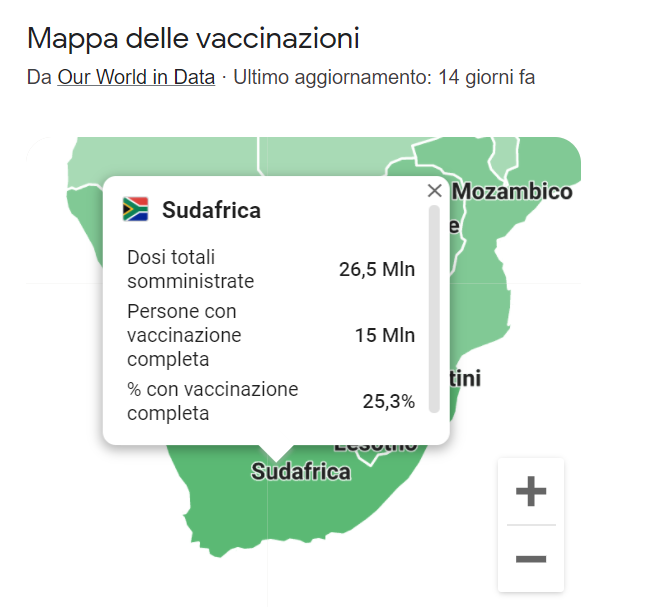Click the Sudafrica heading in the popup
Viewport: 651px width, 607px height.
pos(211,210)
